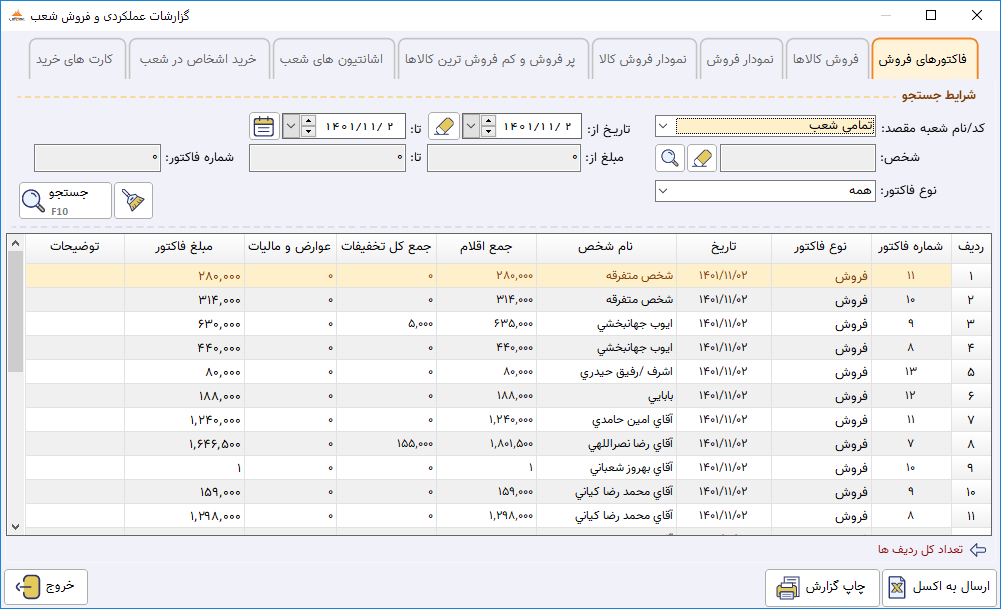Switch to خرید اشخاص در شعب tab
This screenshot has width=1001, height=609.
[199, 59]
